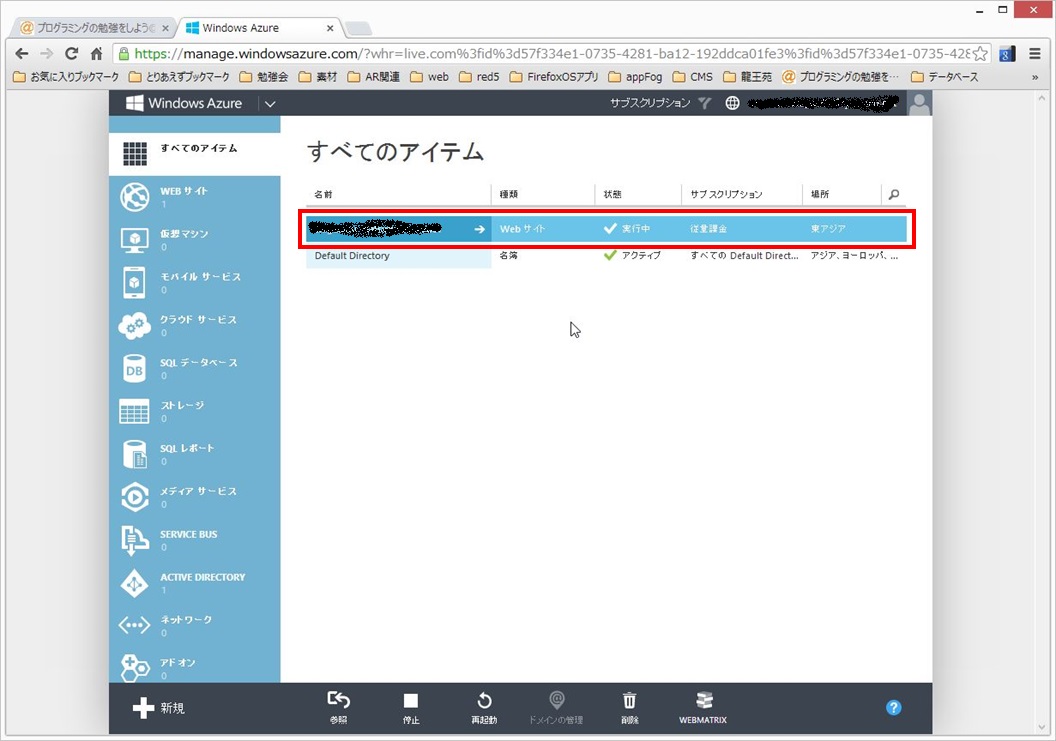Click the Windows Azure logo

[x=184, y=103]
